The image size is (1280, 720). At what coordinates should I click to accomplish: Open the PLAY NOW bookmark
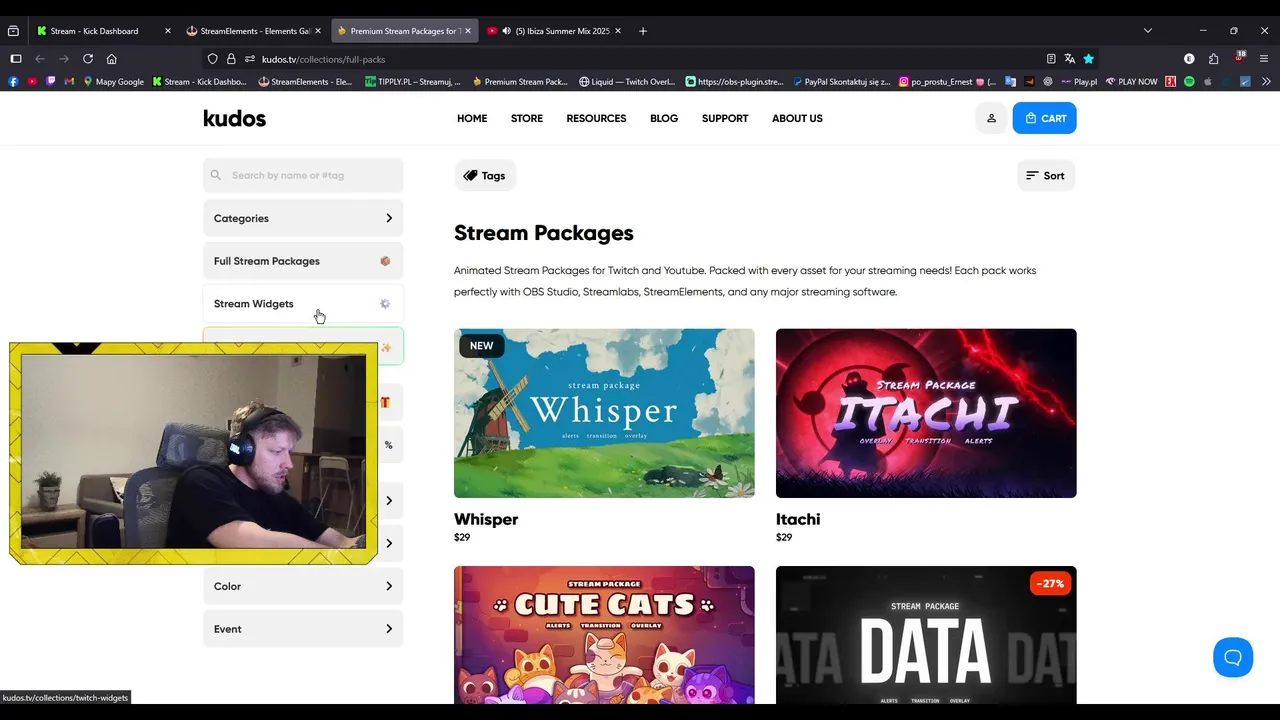pyautogui.click(x=1132, y=82)
